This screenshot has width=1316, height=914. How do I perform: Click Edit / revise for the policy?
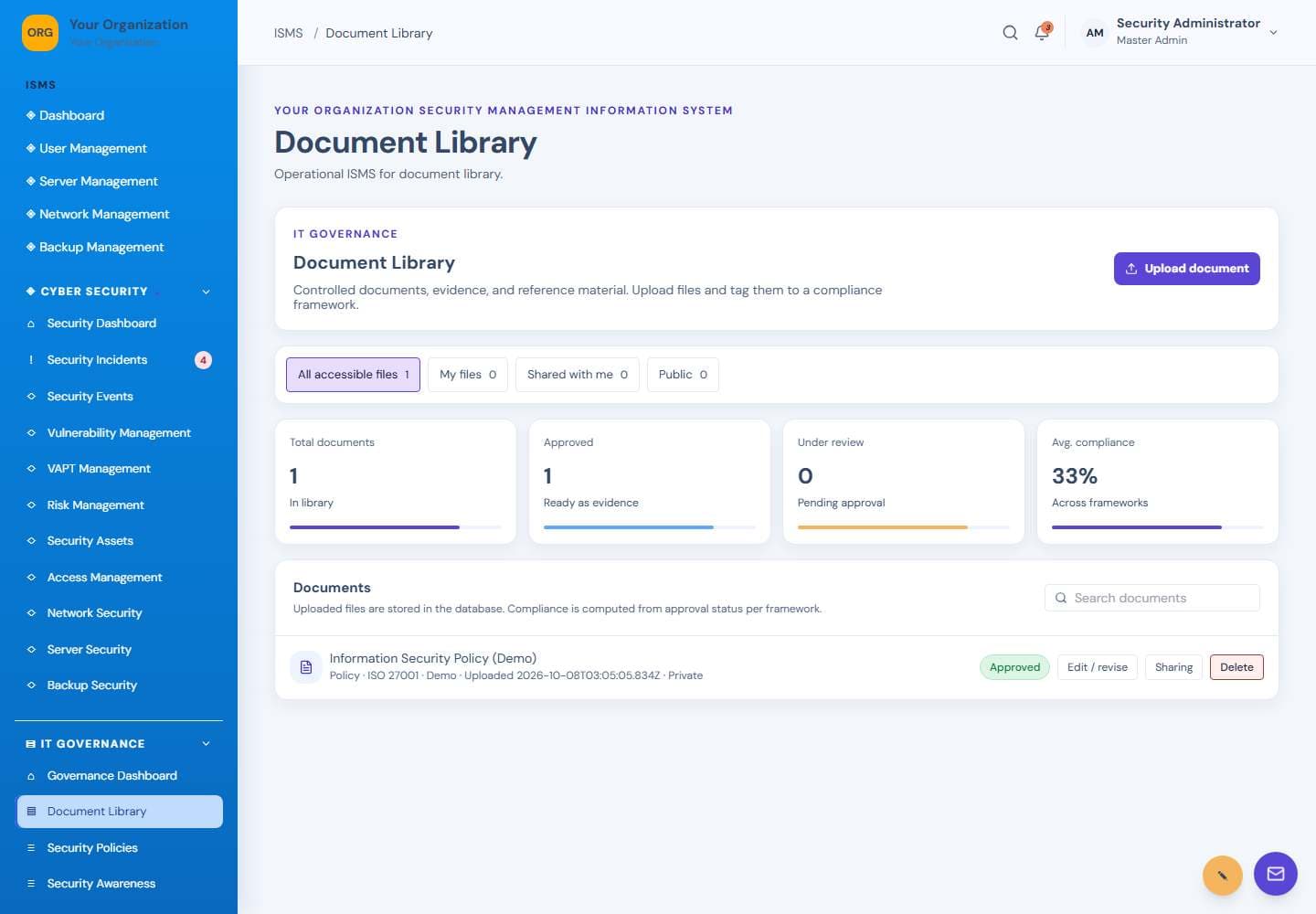pos(1098,667)
